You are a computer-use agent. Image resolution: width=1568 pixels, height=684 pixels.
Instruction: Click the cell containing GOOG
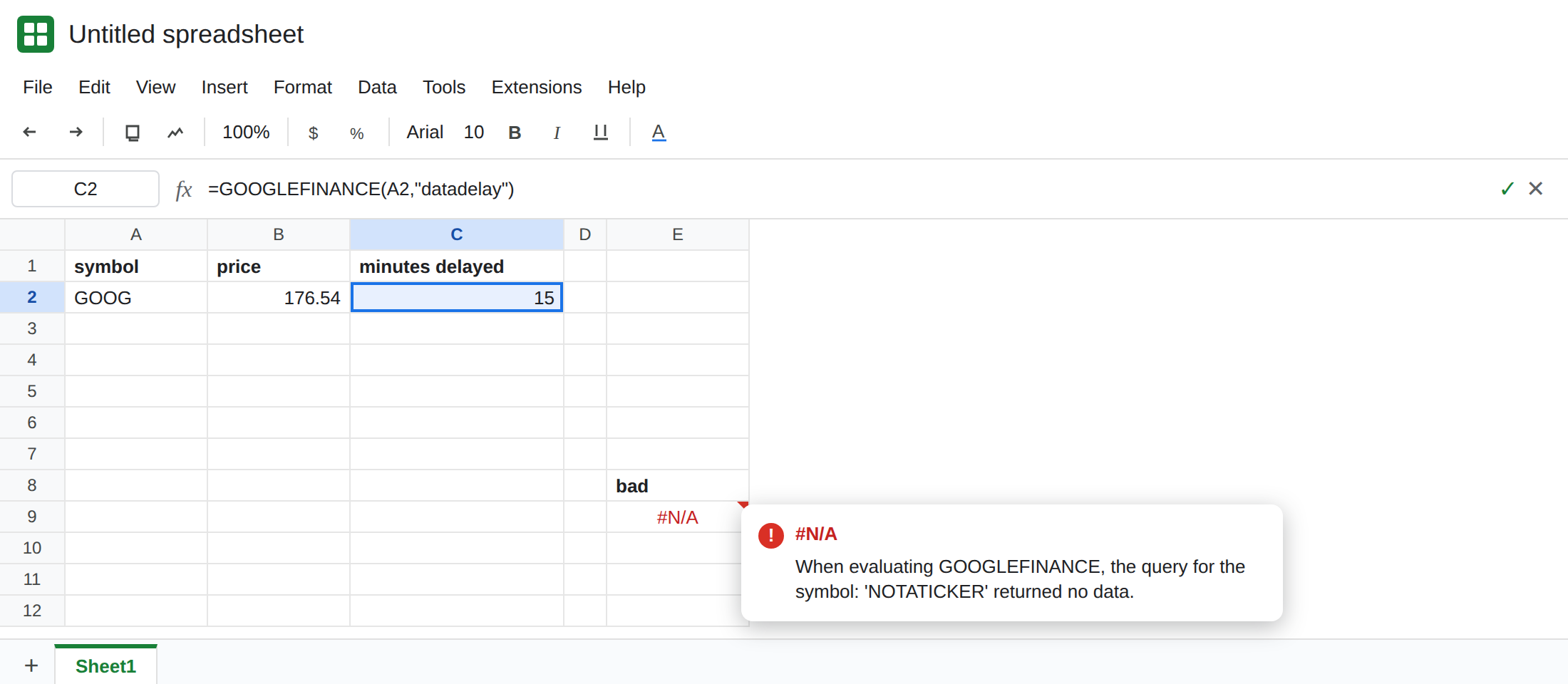[x=136, y=297]
